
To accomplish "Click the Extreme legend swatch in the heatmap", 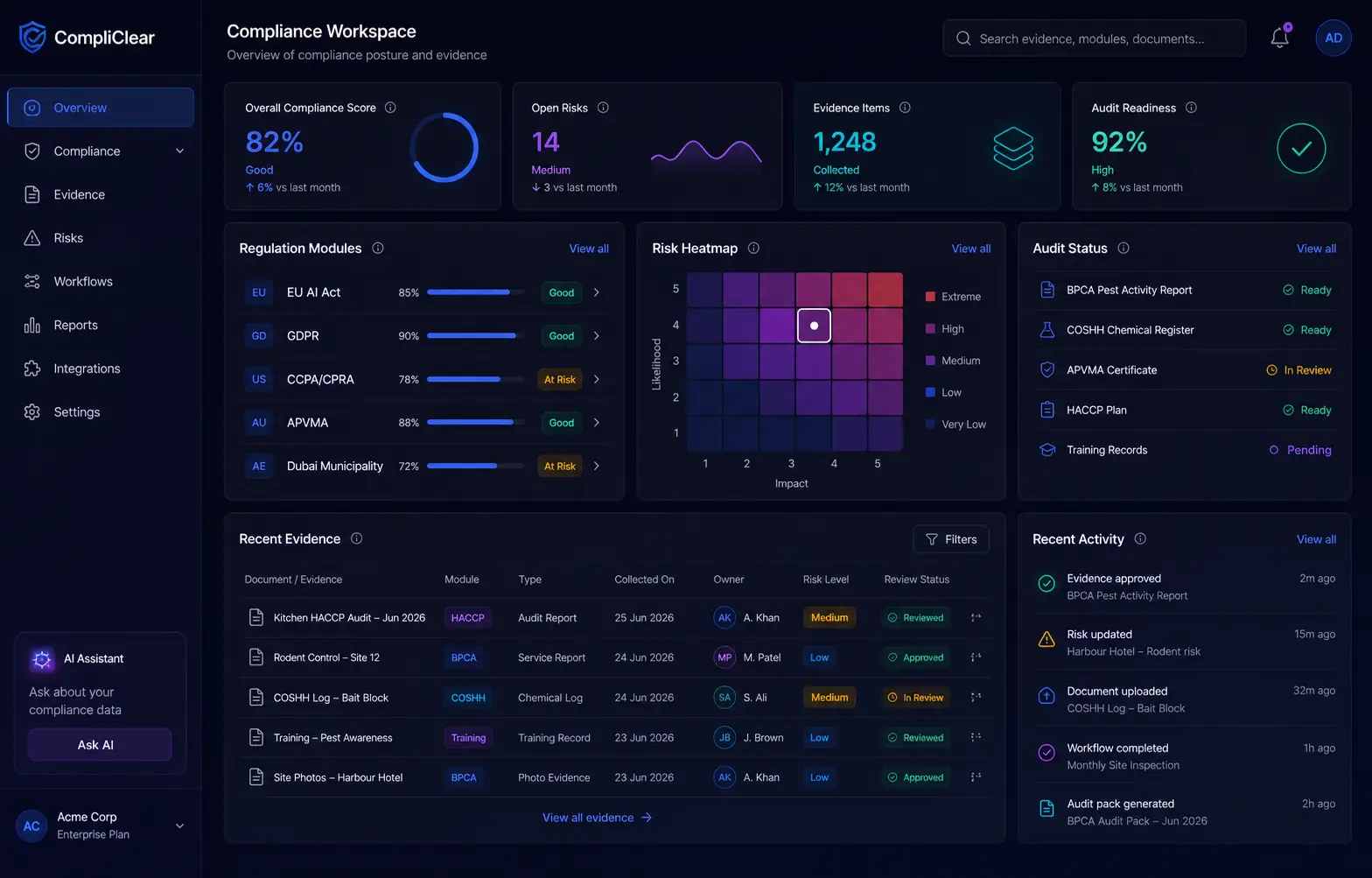I will point(931,297).
